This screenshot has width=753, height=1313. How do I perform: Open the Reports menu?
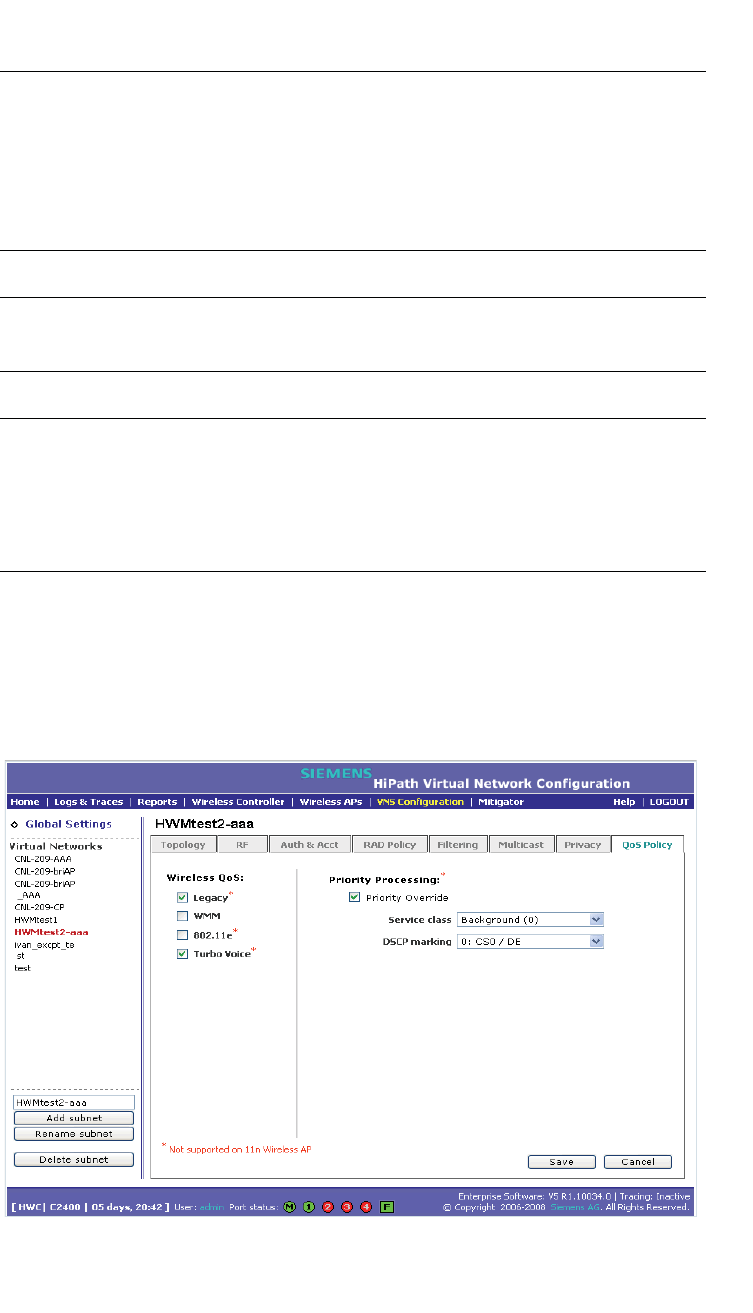tap(157, 802)
